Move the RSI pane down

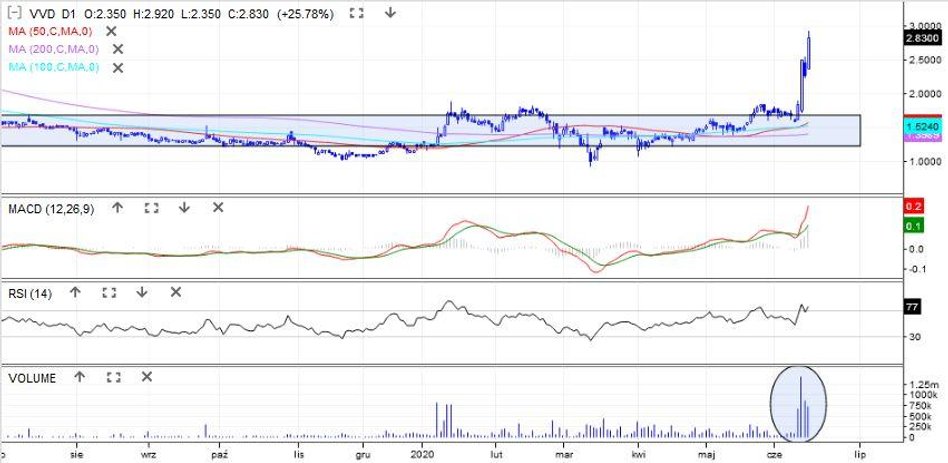click(142, 293)
